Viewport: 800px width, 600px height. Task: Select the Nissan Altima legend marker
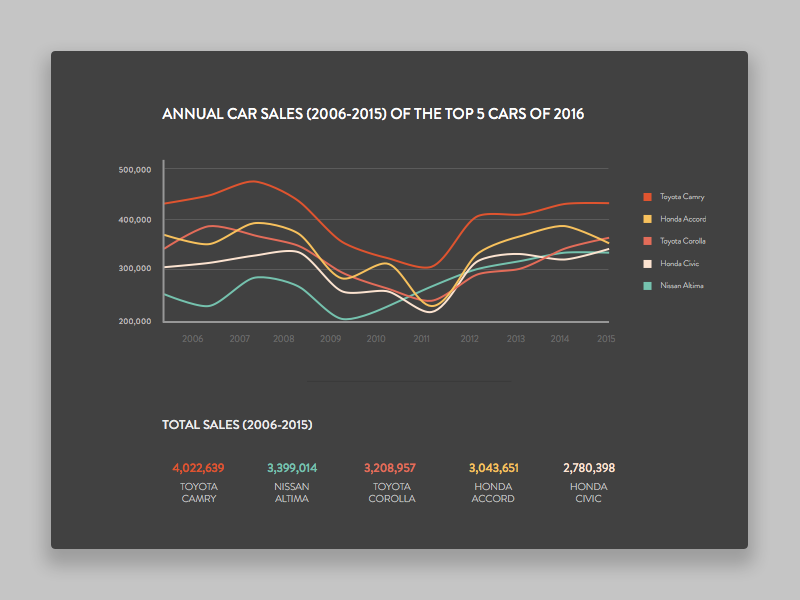tap(648, 284)
